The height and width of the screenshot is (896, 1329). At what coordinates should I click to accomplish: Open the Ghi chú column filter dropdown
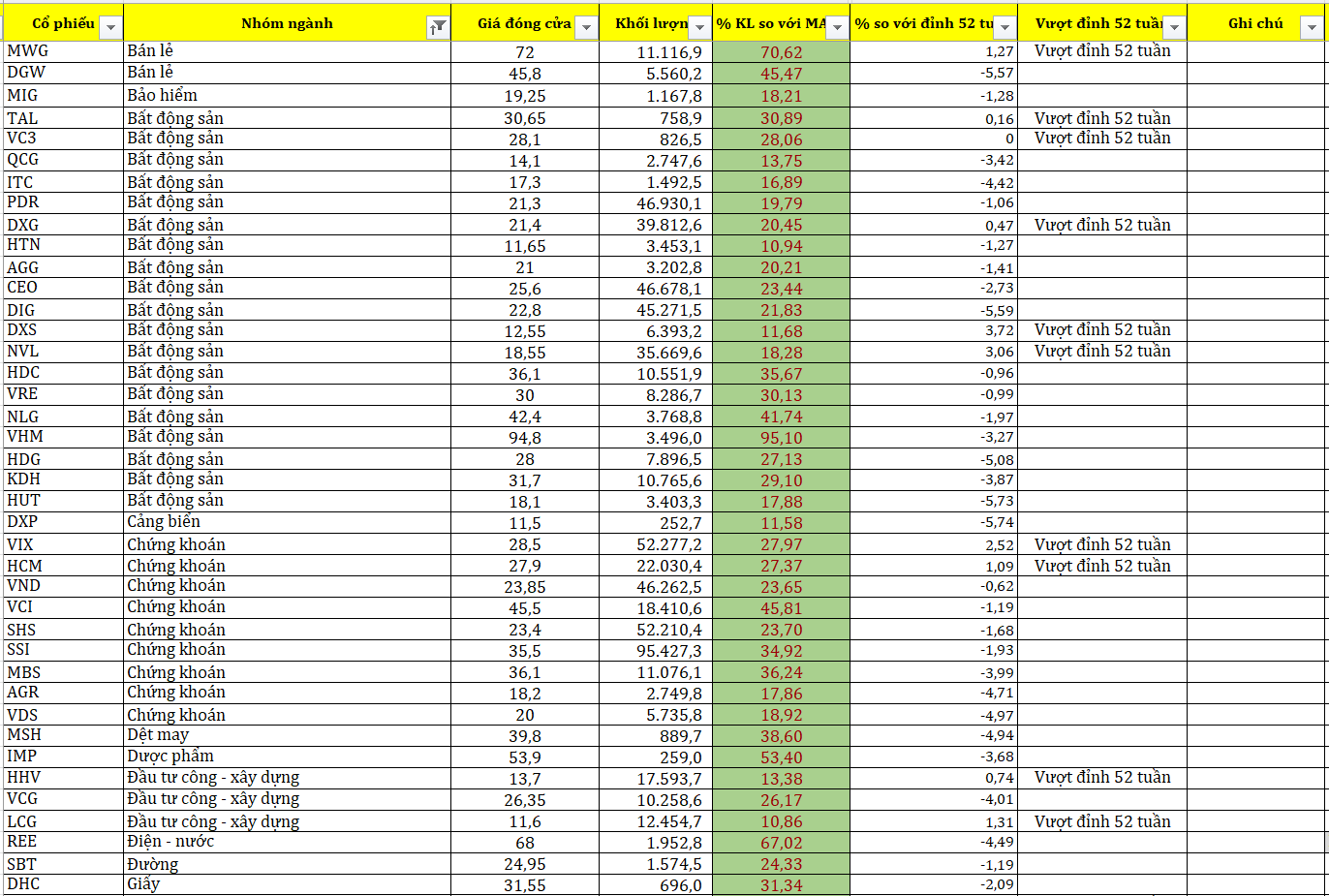[x=1312, y=27]
